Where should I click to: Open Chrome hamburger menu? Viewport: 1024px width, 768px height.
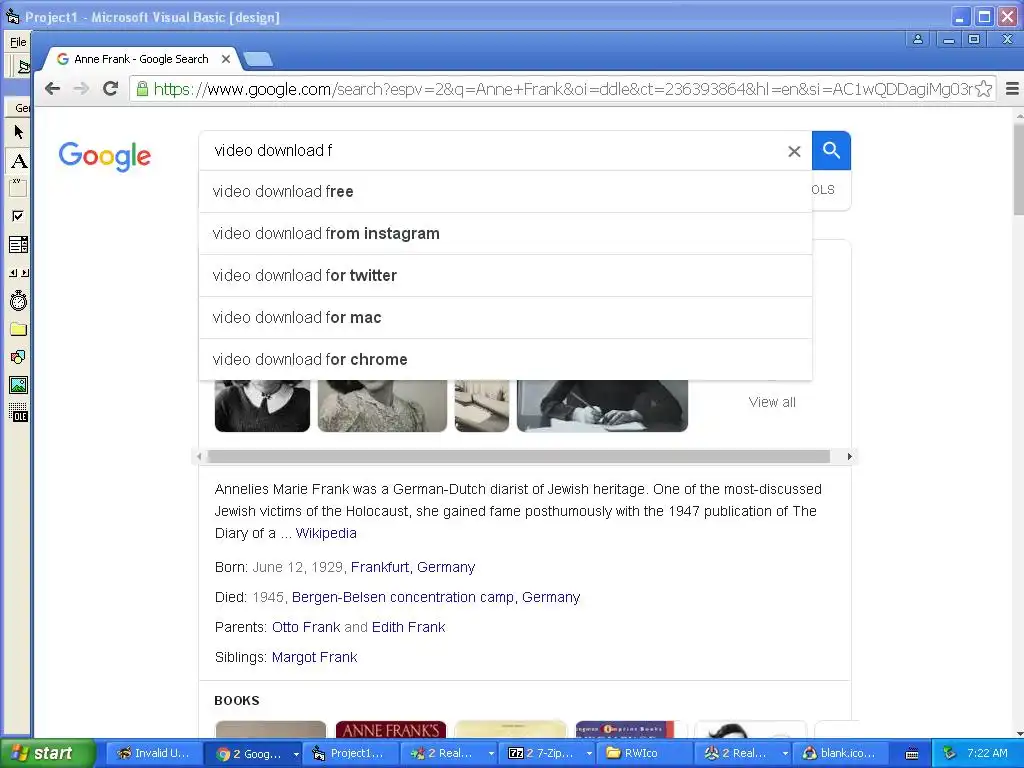1012,89
